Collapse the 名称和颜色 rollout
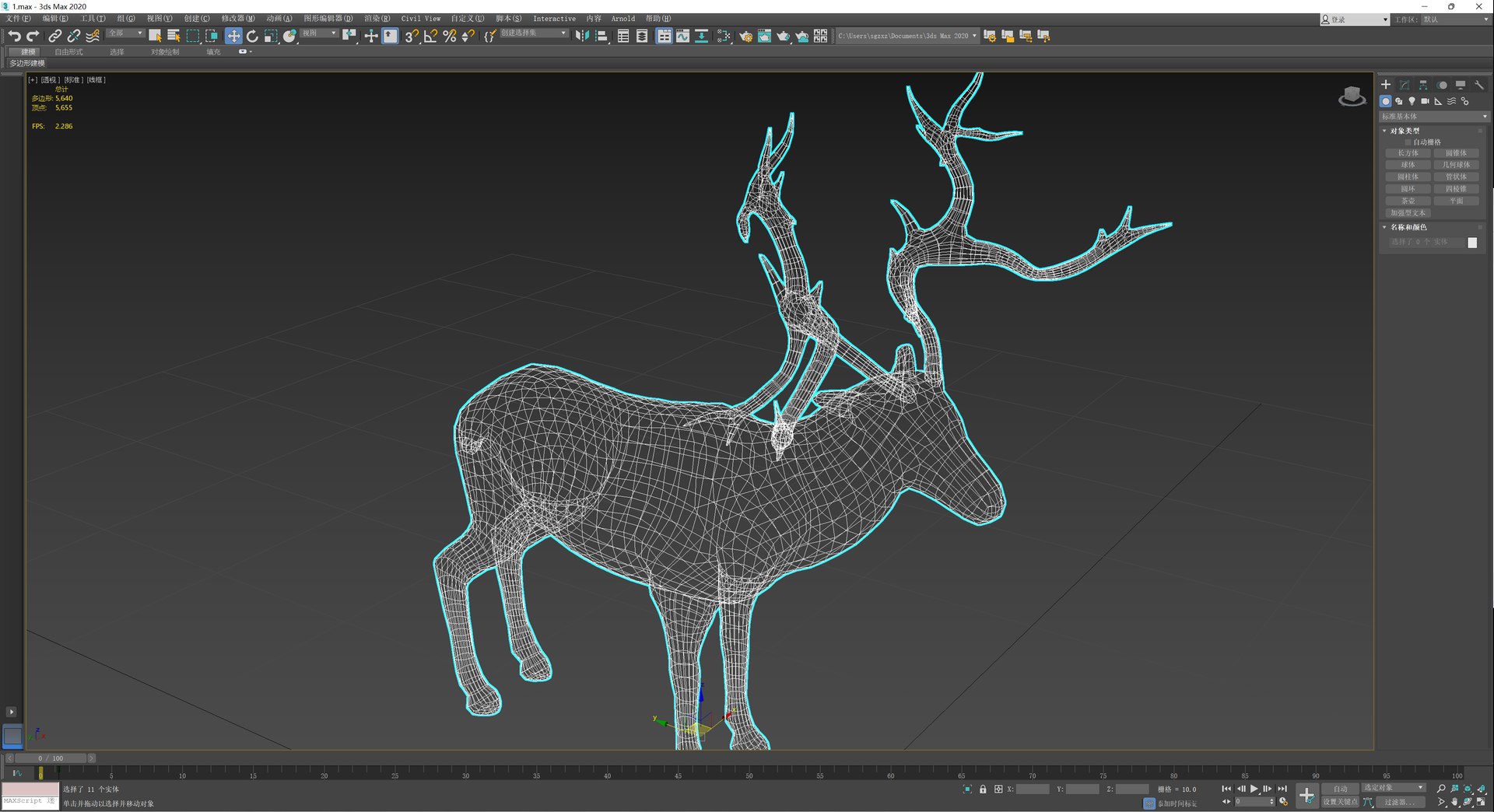The width and height of the screenshot is (1494, 812). pos(1408,227)
